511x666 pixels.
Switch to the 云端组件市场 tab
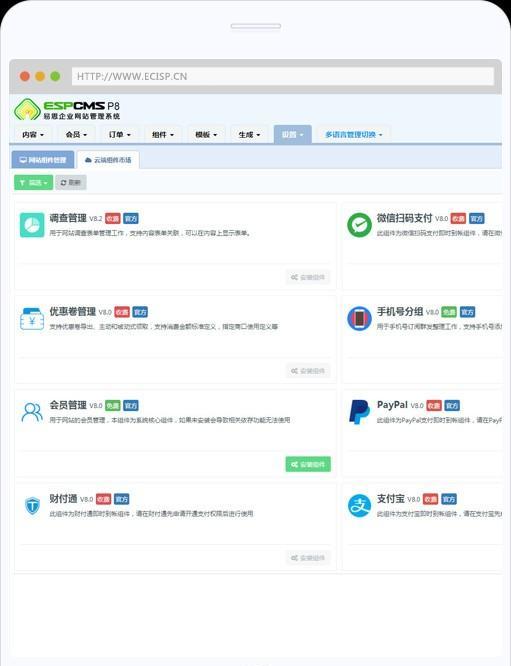108,160
